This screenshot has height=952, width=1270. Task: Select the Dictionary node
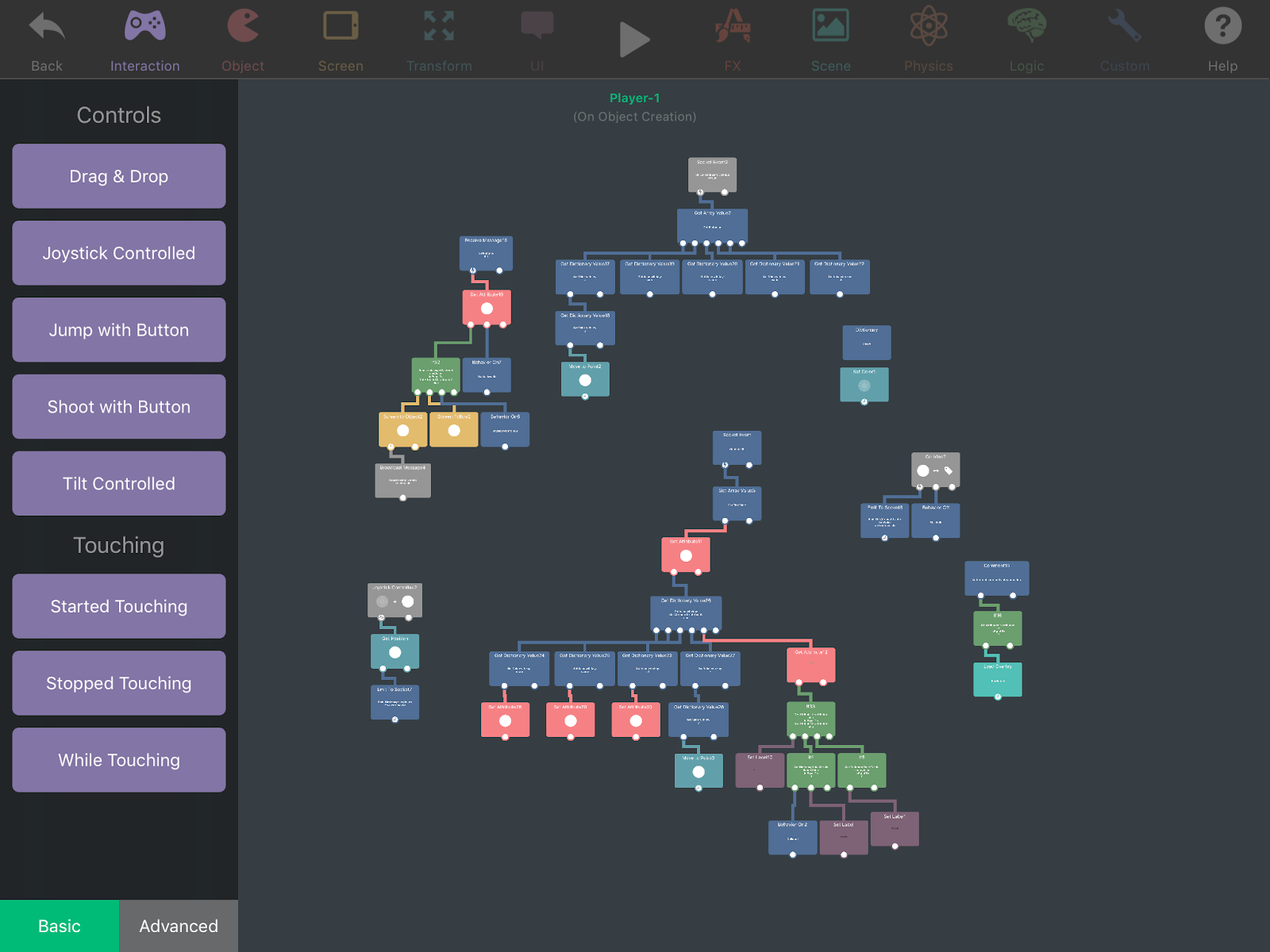pos(867,343)
